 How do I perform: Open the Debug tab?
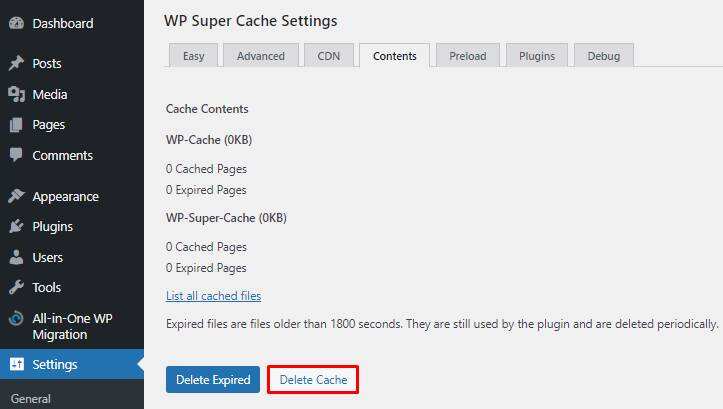coord(603,56)
